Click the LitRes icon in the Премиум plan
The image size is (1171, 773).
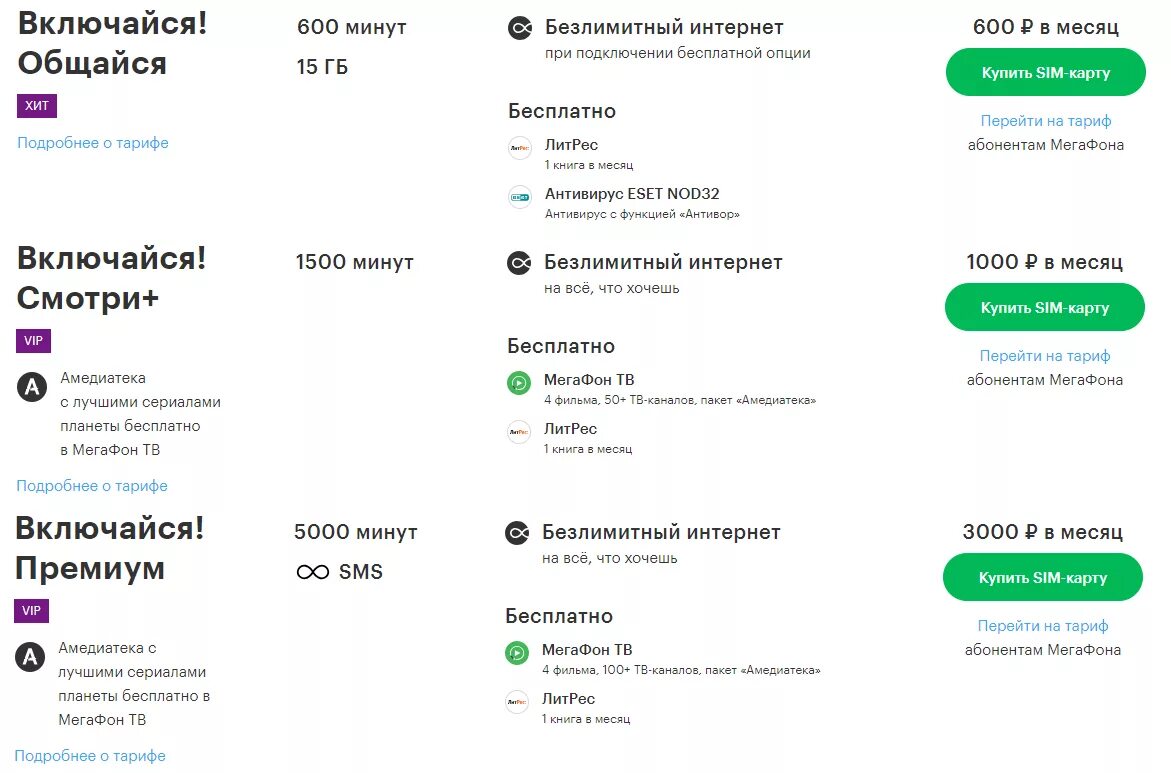517,702
